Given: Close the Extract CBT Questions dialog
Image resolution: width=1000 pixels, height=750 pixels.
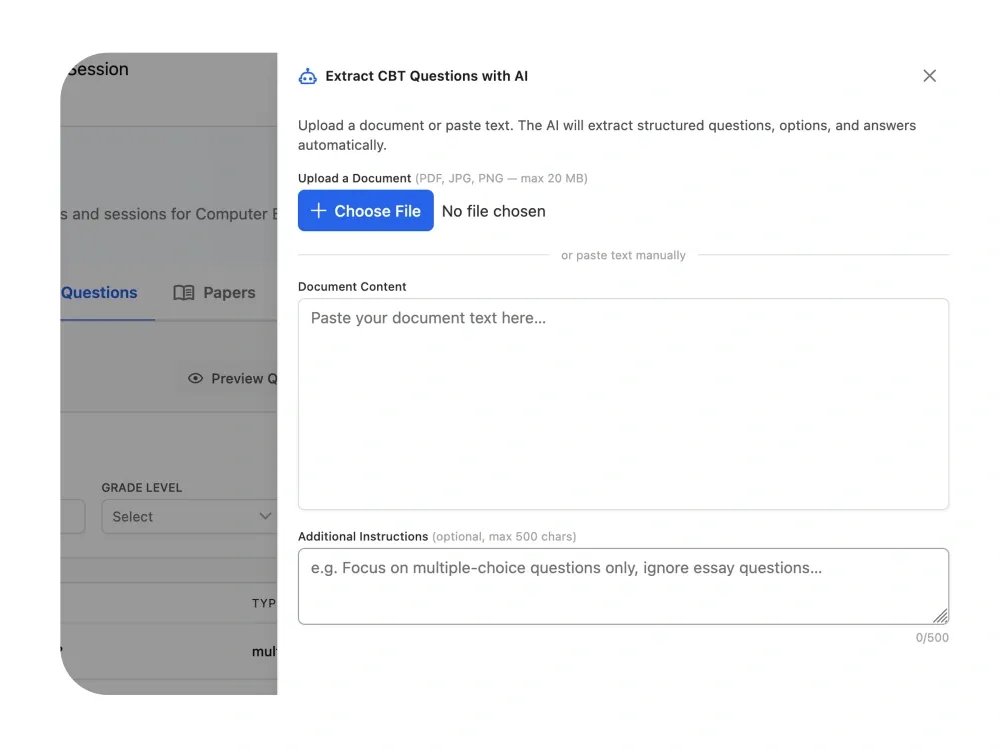Looking at the screenshot, I should (x=929, y=76).
